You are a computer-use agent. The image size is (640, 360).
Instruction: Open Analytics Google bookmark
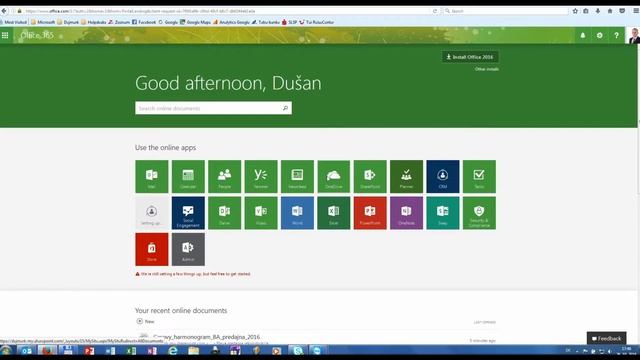click(x=231, y=22)
